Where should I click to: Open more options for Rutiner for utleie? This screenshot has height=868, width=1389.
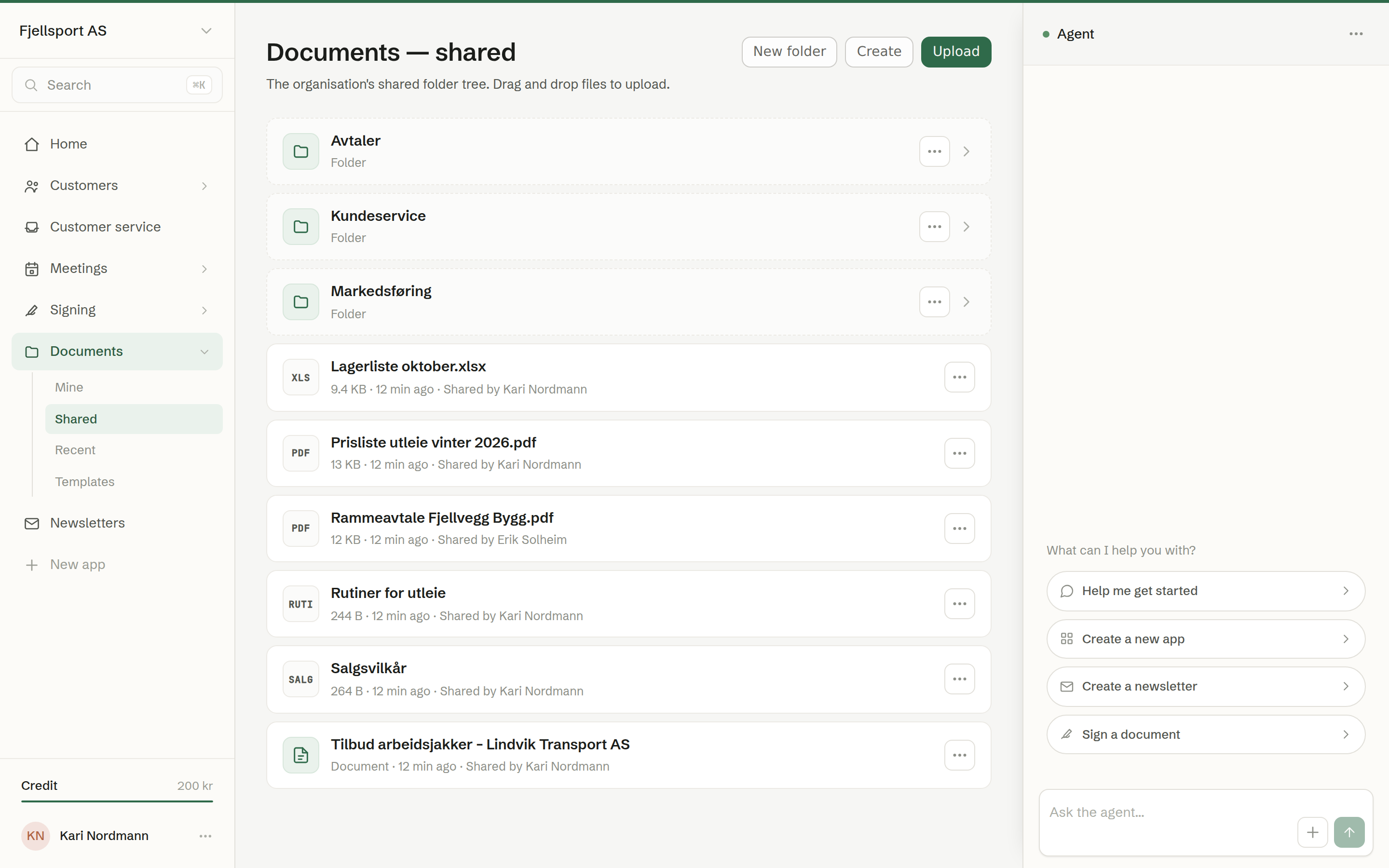(960, 604)
